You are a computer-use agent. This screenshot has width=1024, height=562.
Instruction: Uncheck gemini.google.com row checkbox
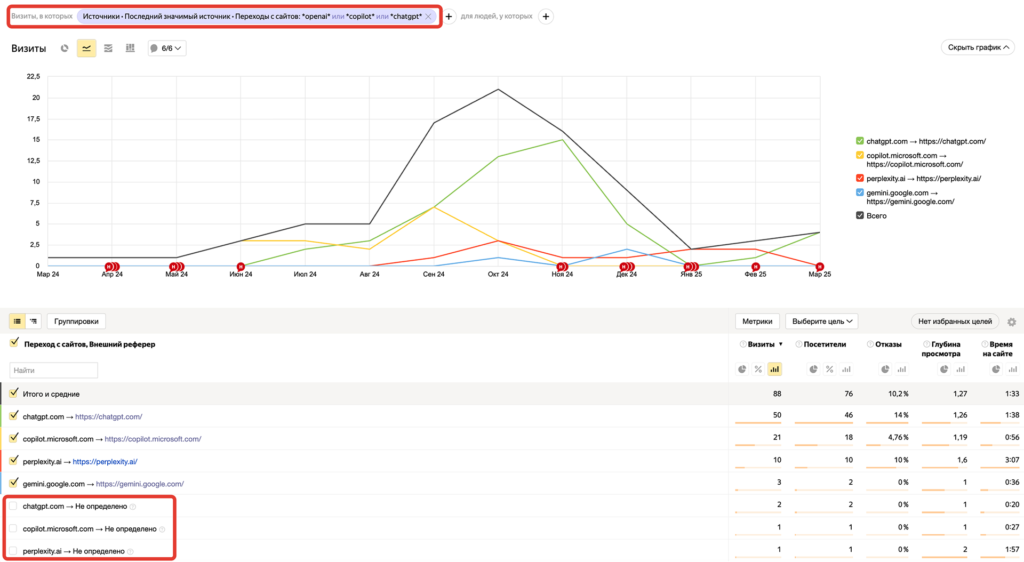[14, 483]
